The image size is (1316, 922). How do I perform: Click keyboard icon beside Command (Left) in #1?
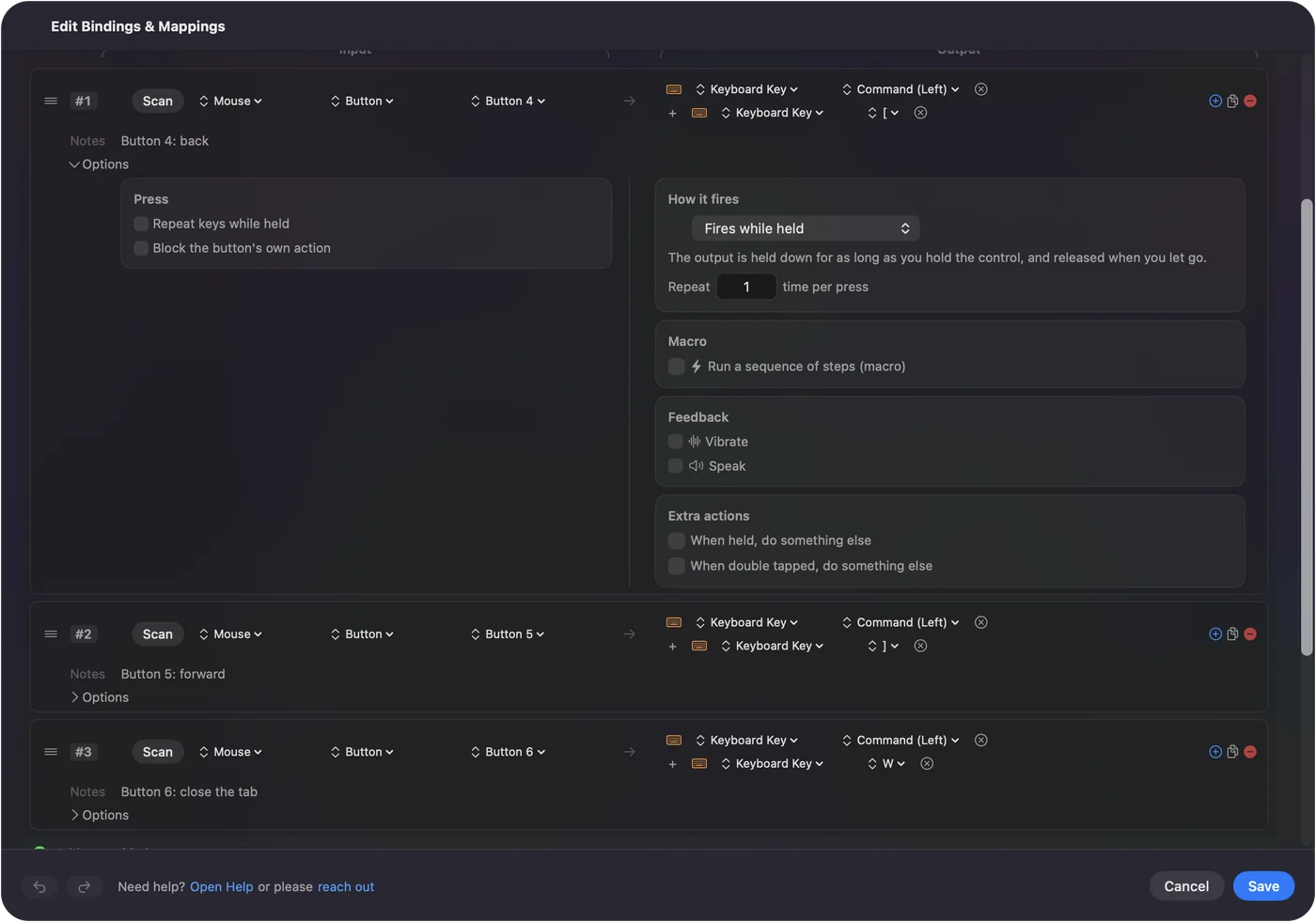click(x=674, y=89)
